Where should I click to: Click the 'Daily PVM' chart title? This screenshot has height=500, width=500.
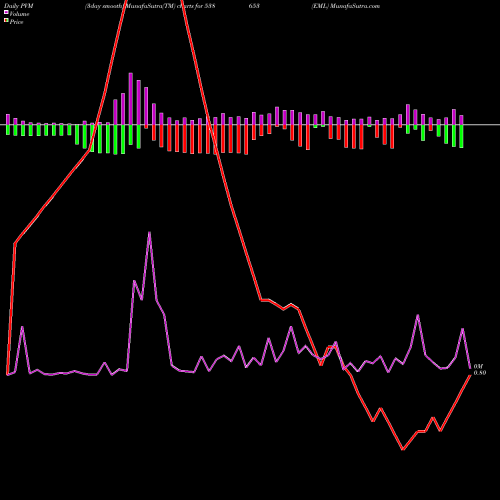[19, 6]
